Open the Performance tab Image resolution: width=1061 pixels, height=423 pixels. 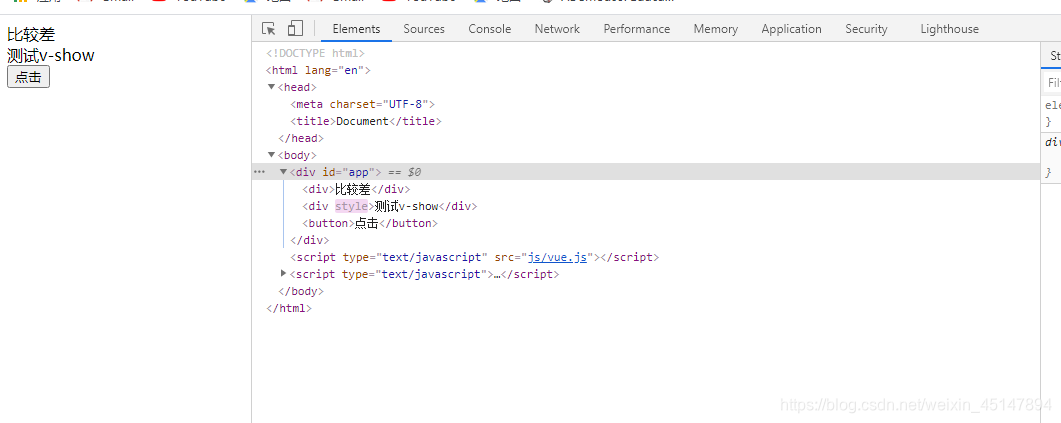click(x=637, y=28)
